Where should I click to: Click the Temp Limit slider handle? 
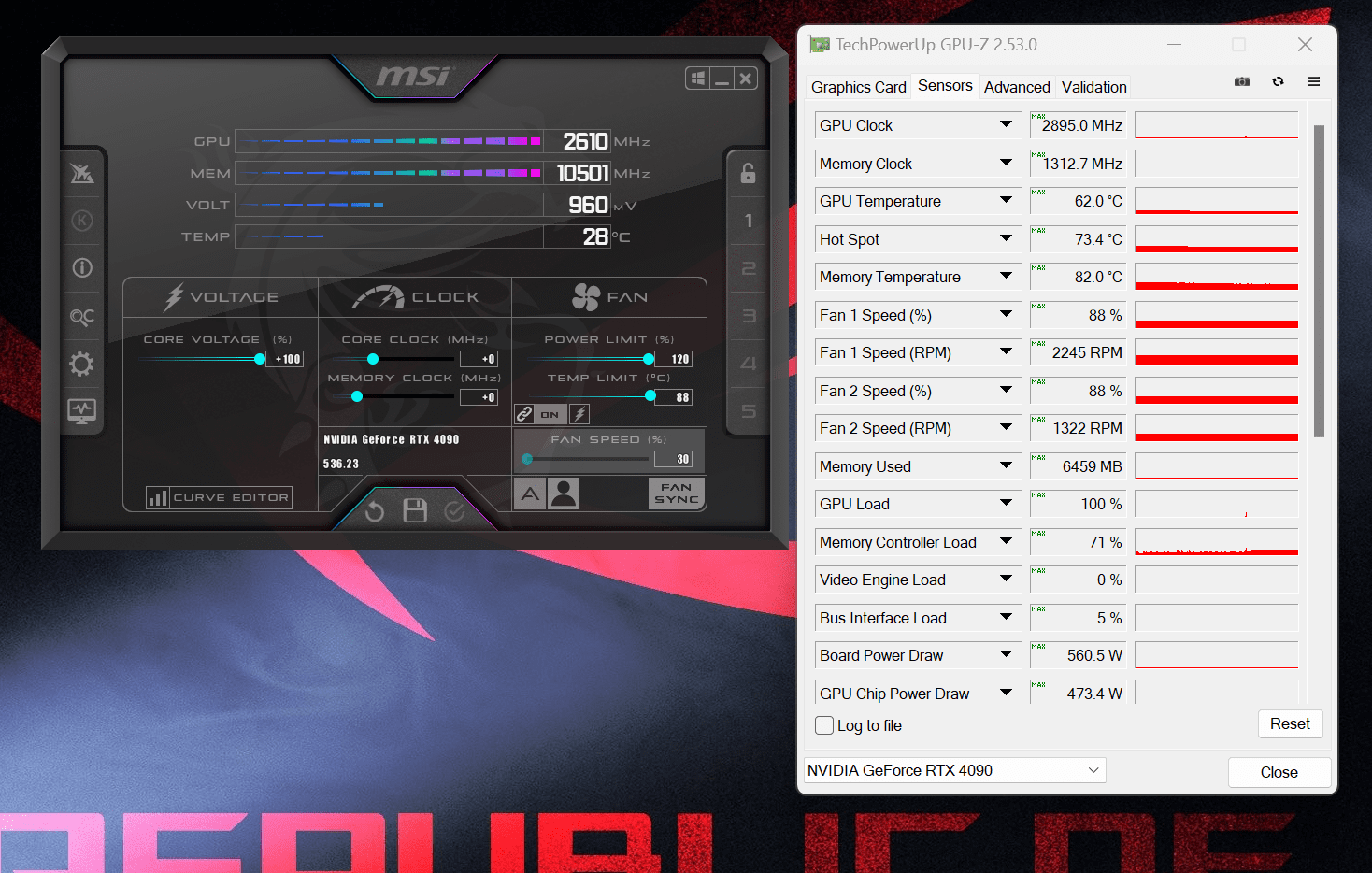650,396
